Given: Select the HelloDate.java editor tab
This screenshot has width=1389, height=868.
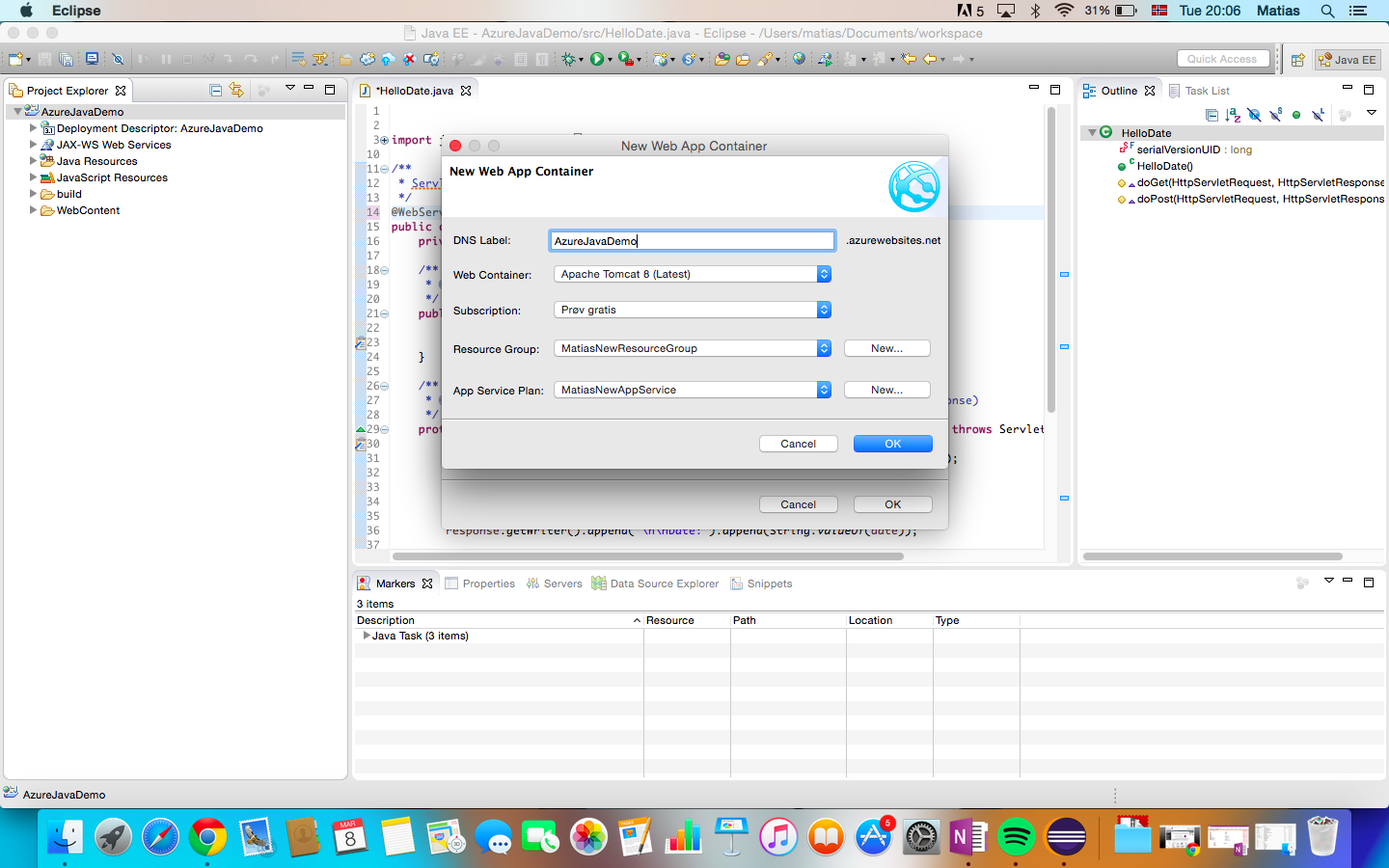Looking at the screenshot, I should coord(415,91).
